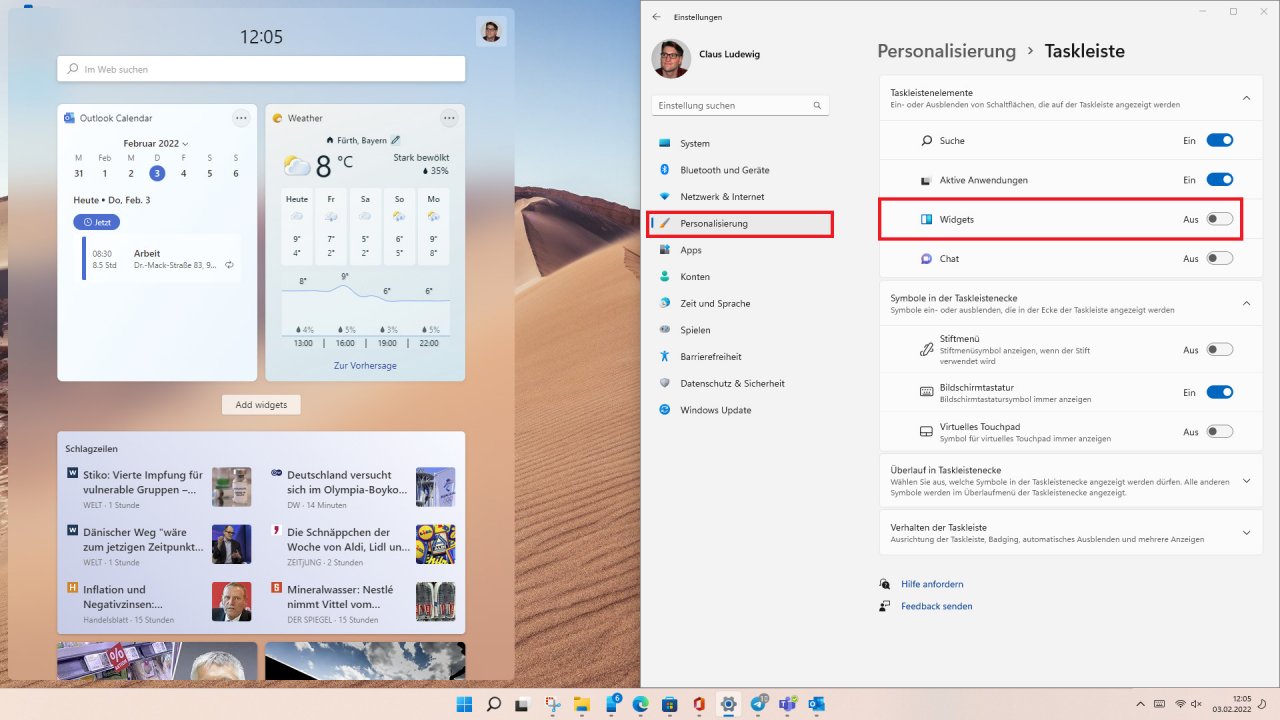Open Your Phone app from taskbar
The height and width of the screenshot is (720, 1280).
[x=611, y=704]
